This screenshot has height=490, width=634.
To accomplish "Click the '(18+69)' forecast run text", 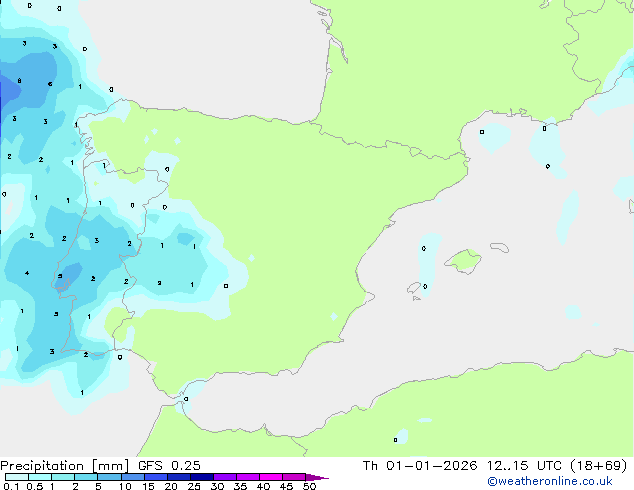I will 599,466.
